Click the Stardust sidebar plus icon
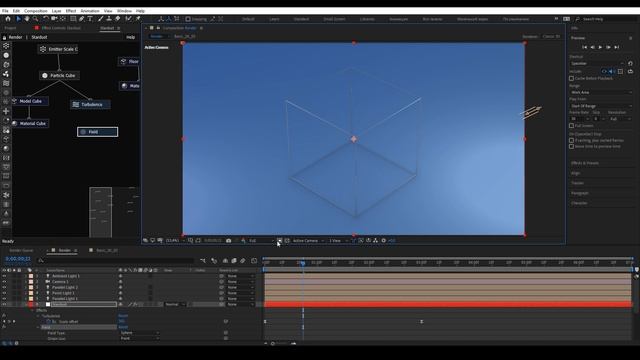 point(6,111)
